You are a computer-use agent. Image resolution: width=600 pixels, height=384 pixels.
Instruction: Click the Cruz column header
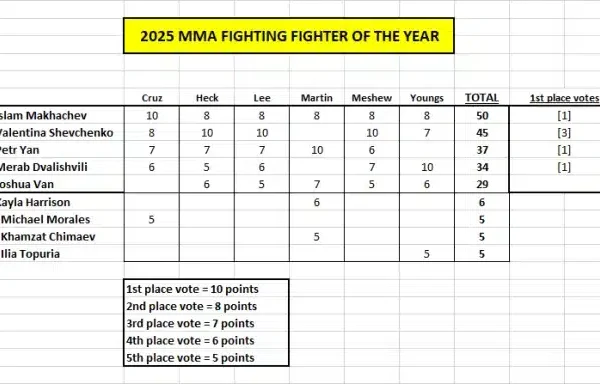click(x=152, y=98)
